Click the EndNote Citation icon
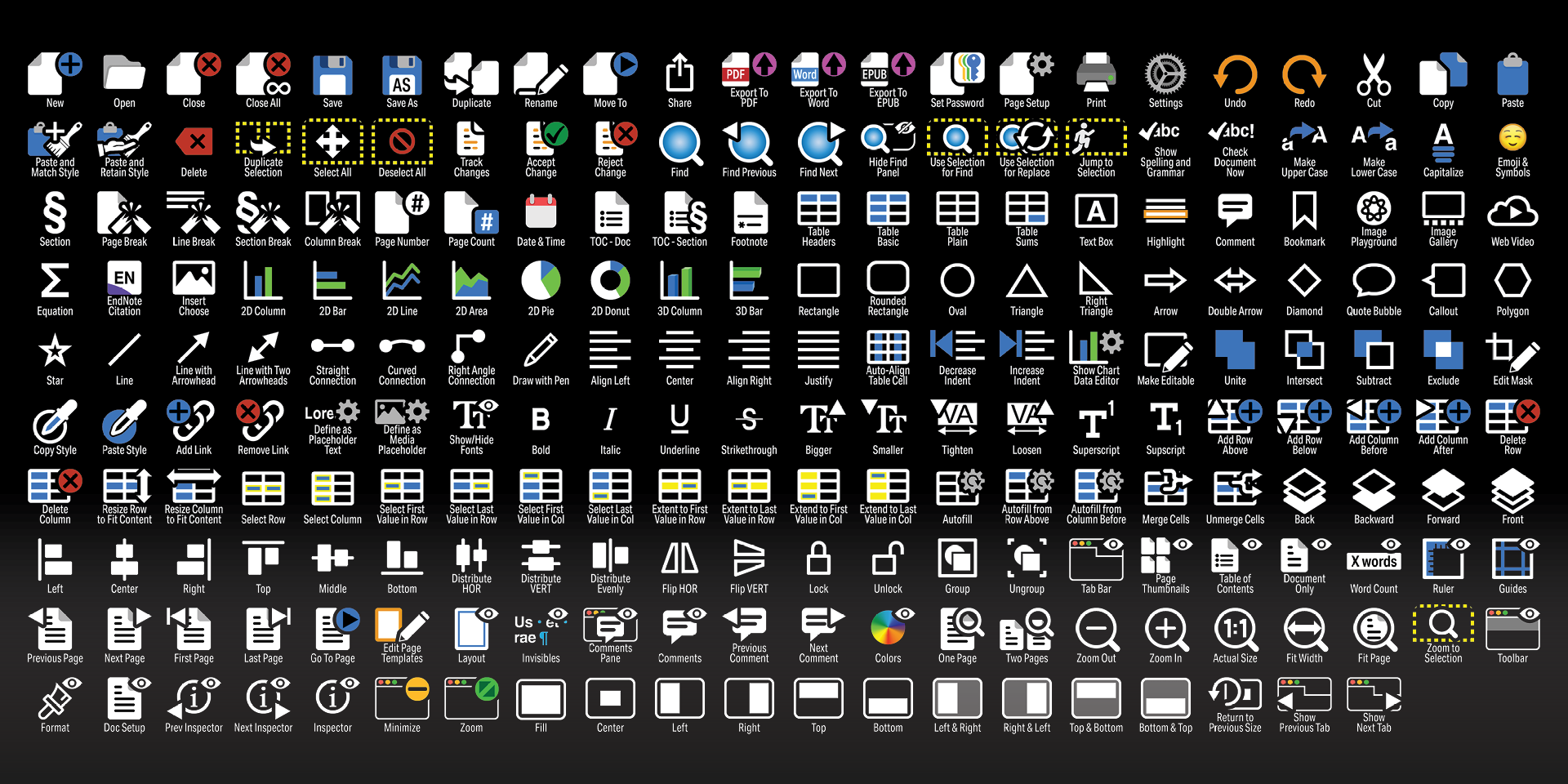The image size is (1568, 784). pos(124,278)
